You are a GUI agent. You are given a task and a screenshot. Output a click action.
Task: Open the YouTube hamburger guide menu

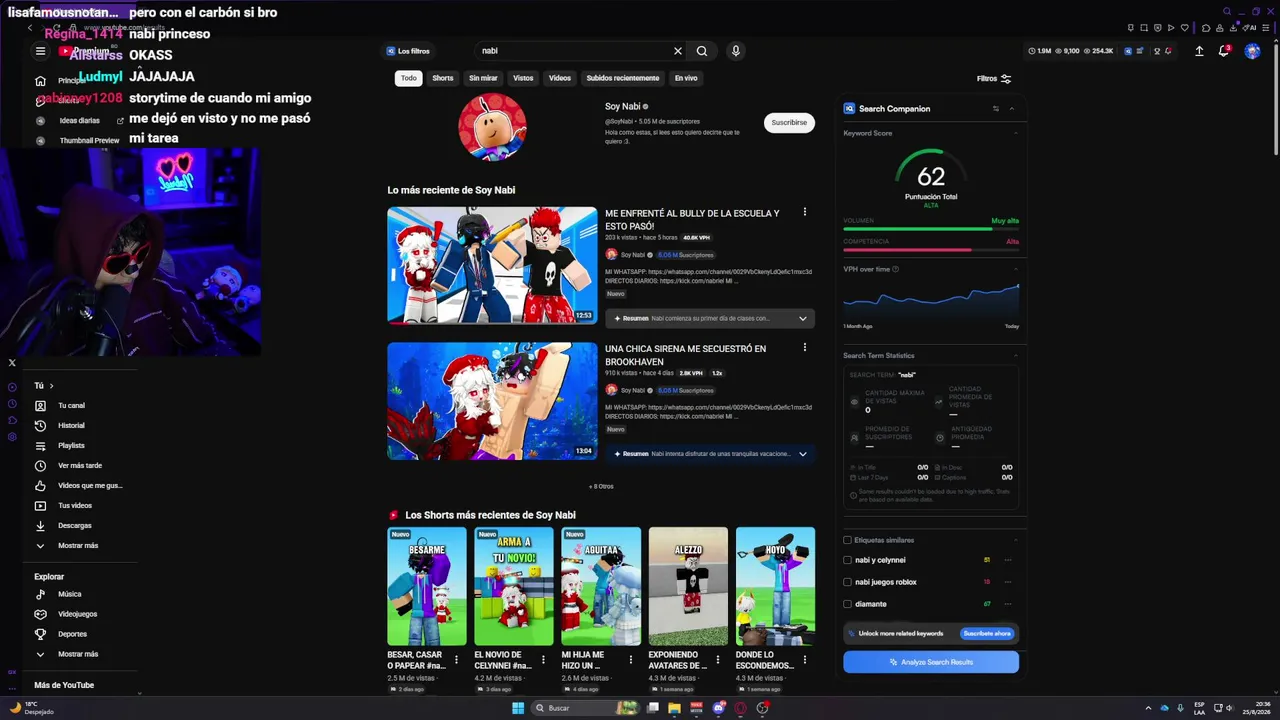[x=40, y=51]
